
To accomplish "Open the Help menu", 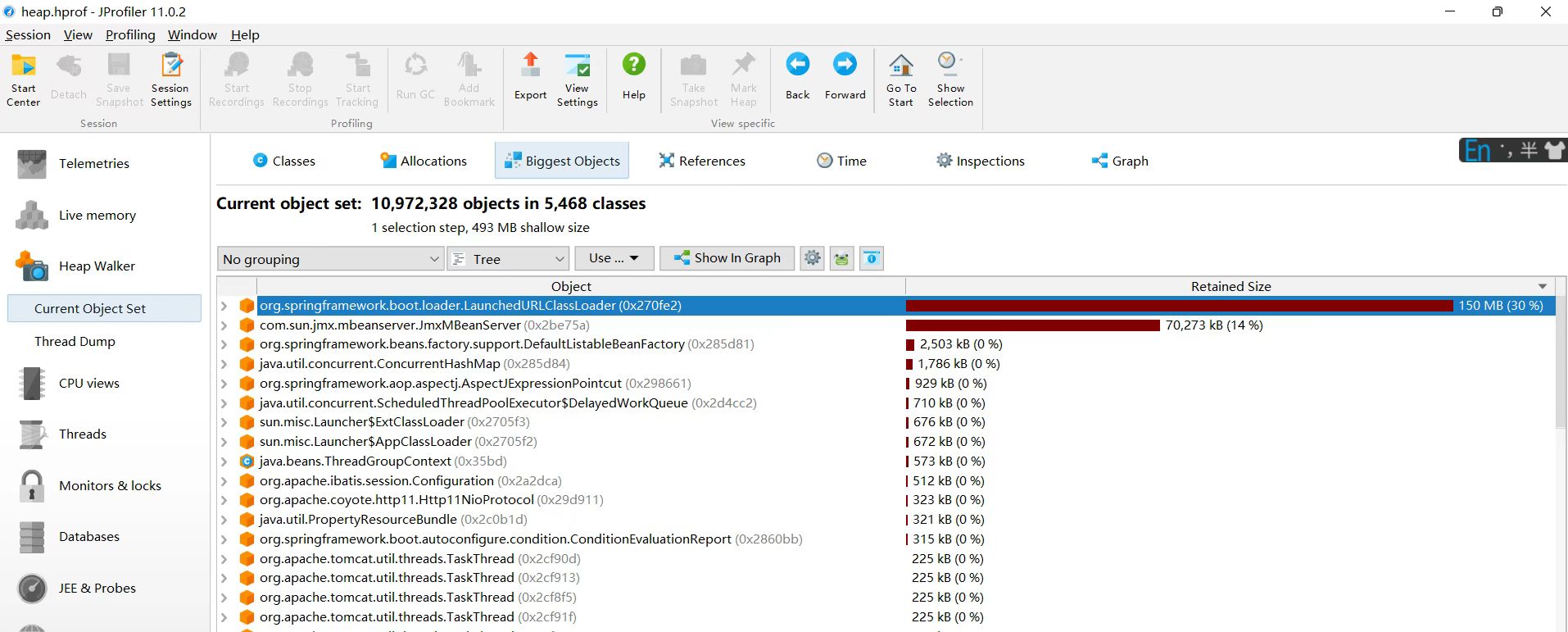I will click(245, 34).
